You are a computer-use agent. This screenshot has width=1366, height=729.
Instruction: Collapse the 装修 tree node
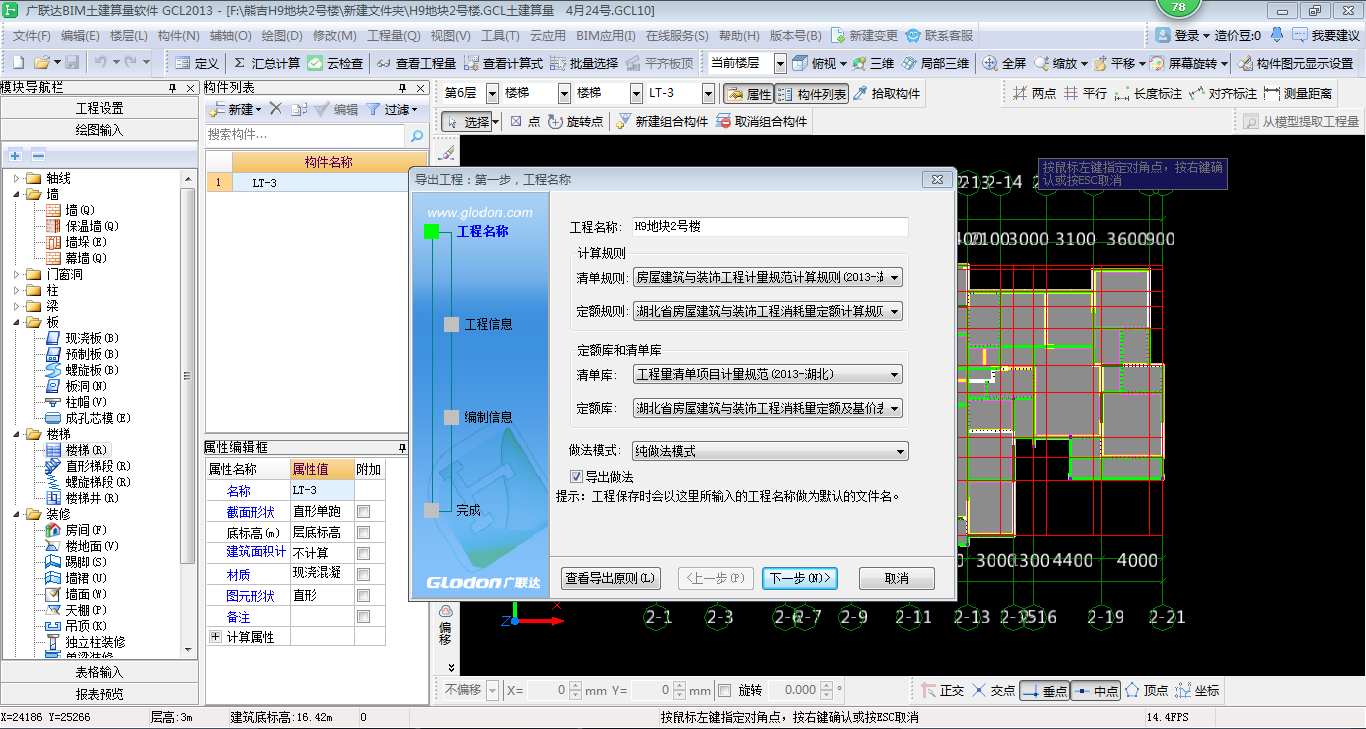pyautogui.click(x=17, y=514)
